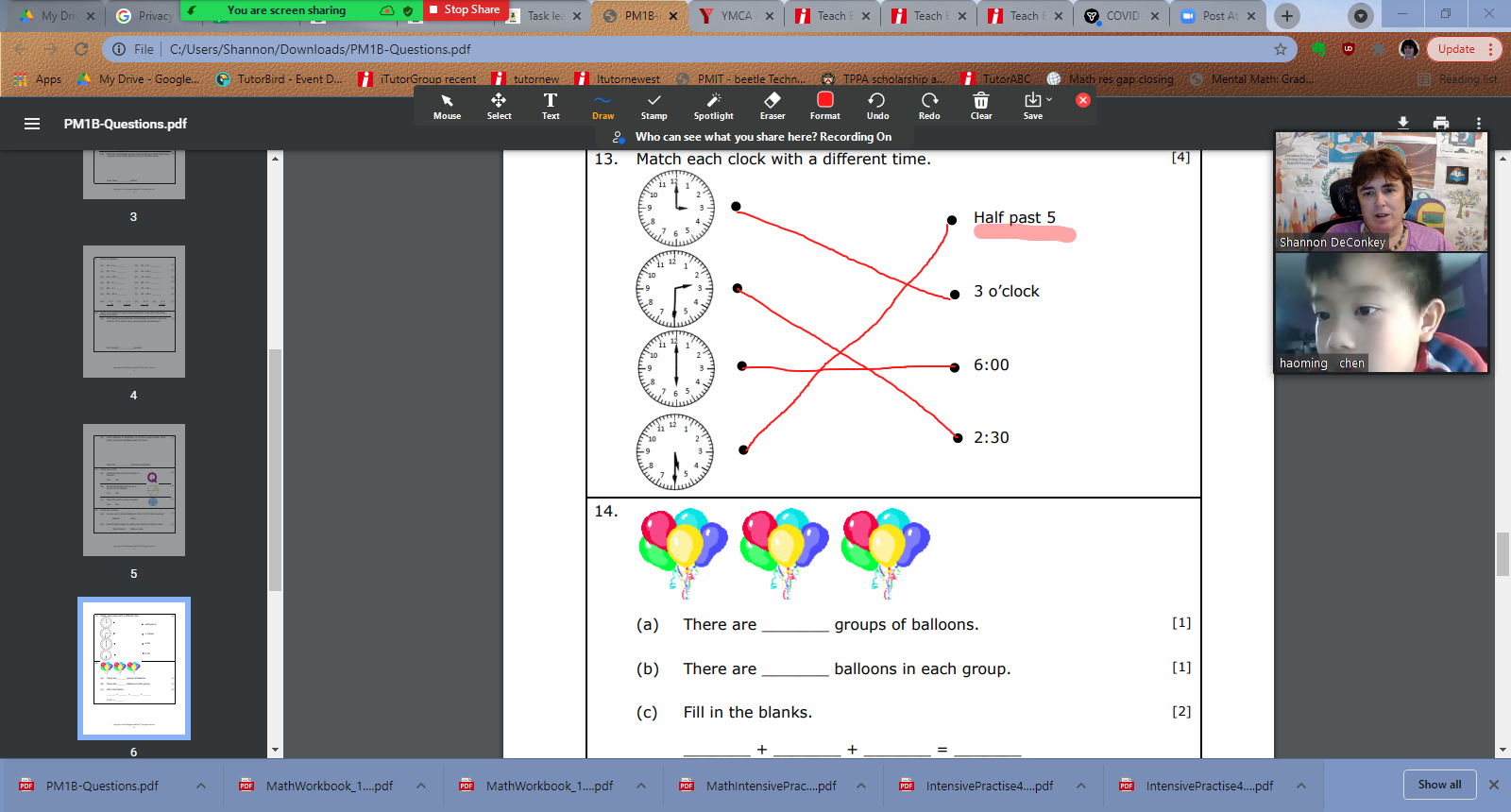Image resolution: width=1511 pixels, height=812 pixels.
Task: Open the tab search dropdown
Action: pyautogui.click(x=1360, y=16)
